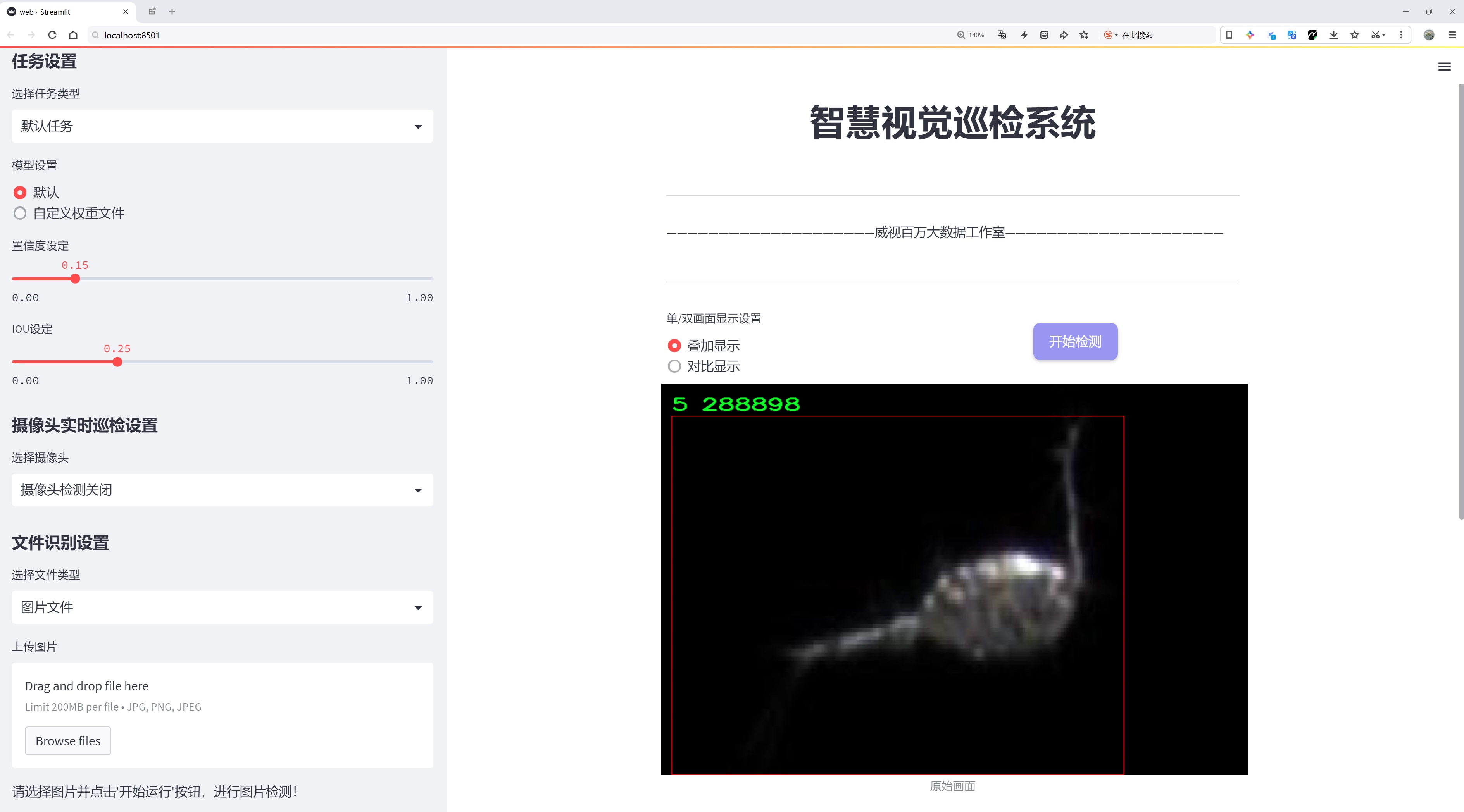This screenshot has height=812, width=1464.
Task: Click the downloads arrow icon
Action: [x=1333, y=35]
